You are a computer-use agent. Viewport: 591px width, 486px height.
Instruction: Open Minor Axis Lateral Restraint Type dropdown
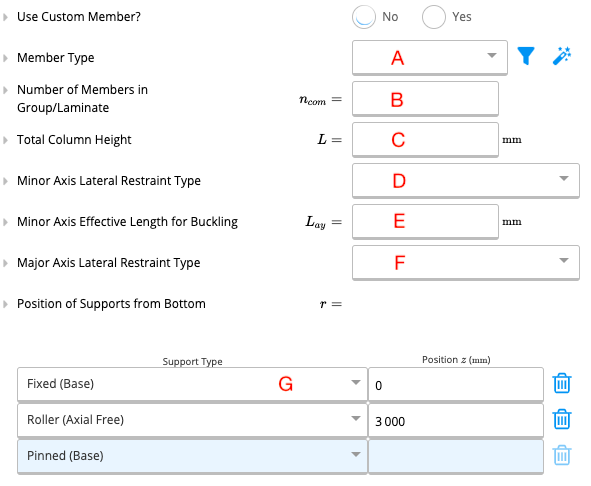(x=465, y=180)
